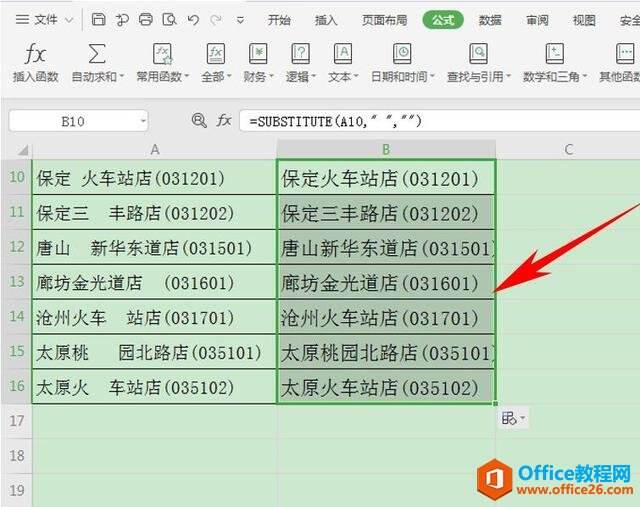Click the Print icon
Image resolution: width=640 pixels, height=507 pixels.
coord(146,20)
